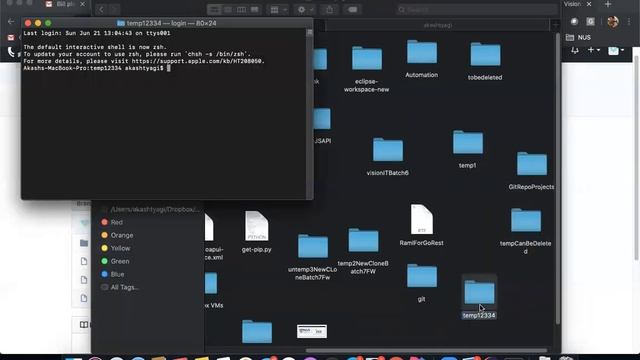Select the screenshot image thumbnail in Finder
Viewport: 640px width, 360px height.
coord(312,331)
